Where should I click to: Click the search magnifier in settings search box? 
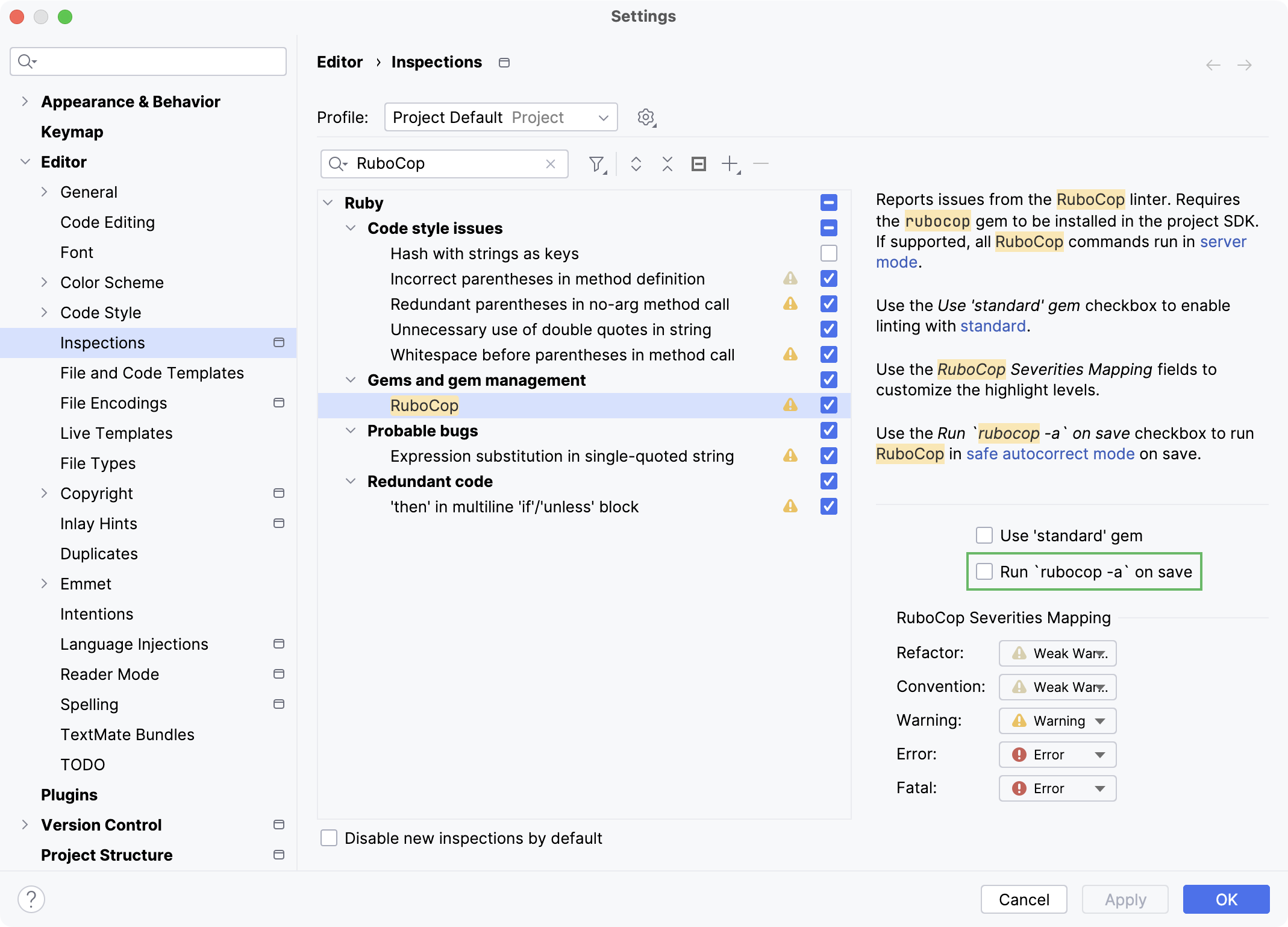(27, 61)
